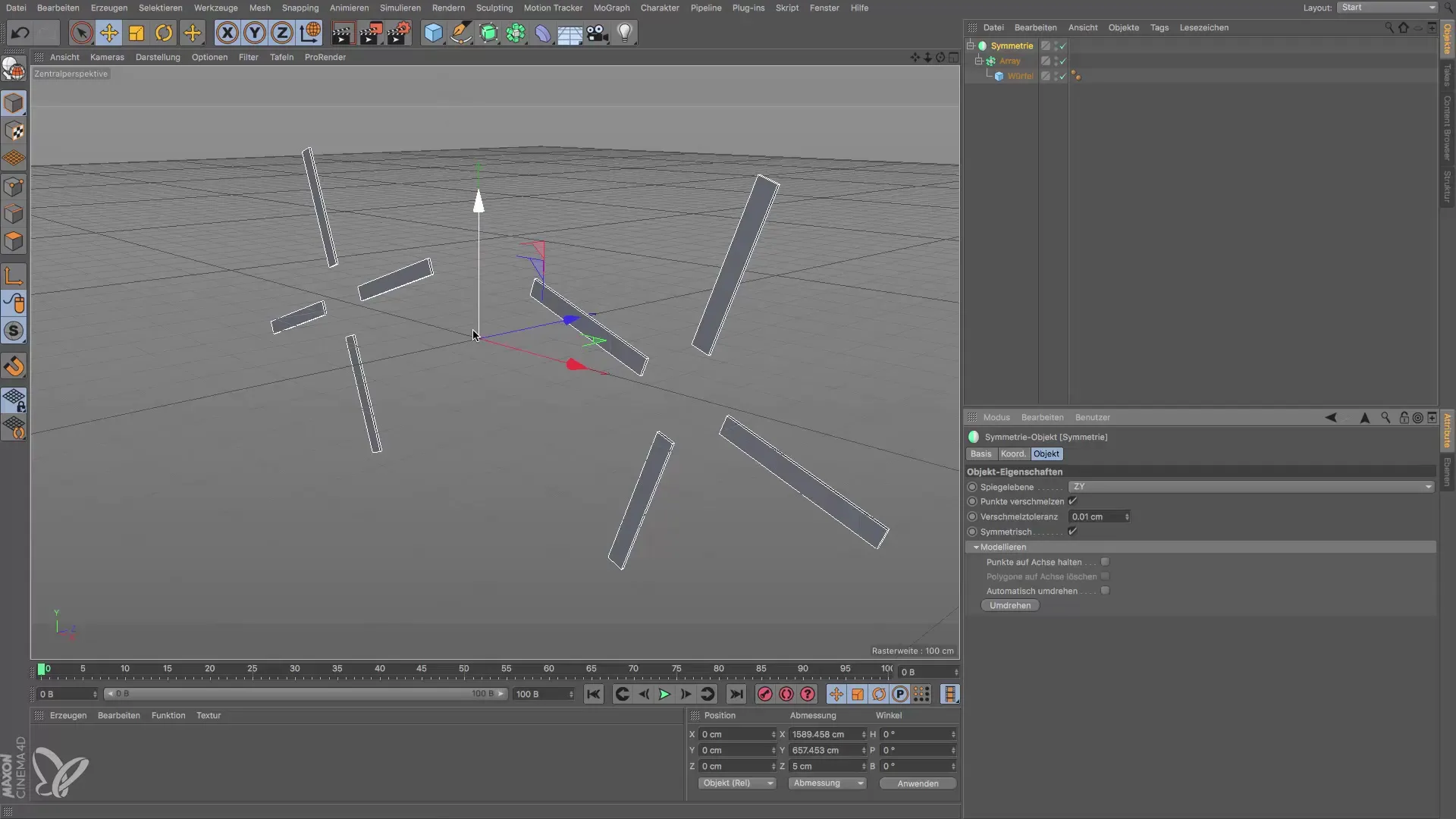Open the MoGraph menu
The image size is (1456, 819).
(x=611, y=8)
